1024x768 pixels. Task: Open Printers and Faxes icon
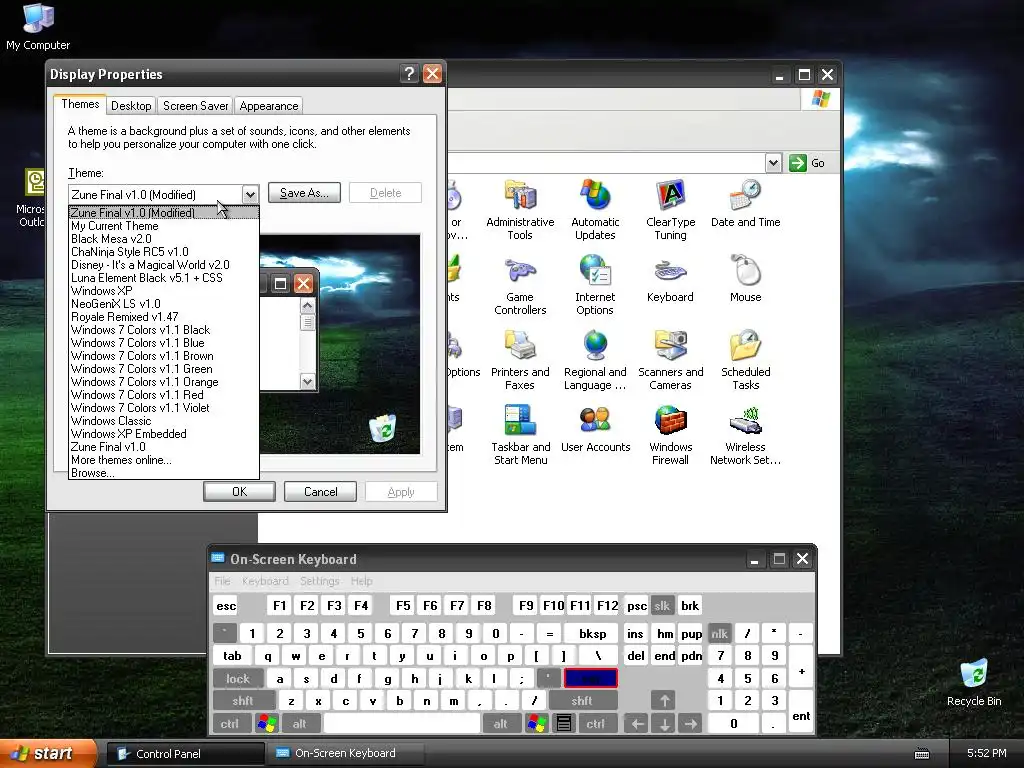(520, 360)
